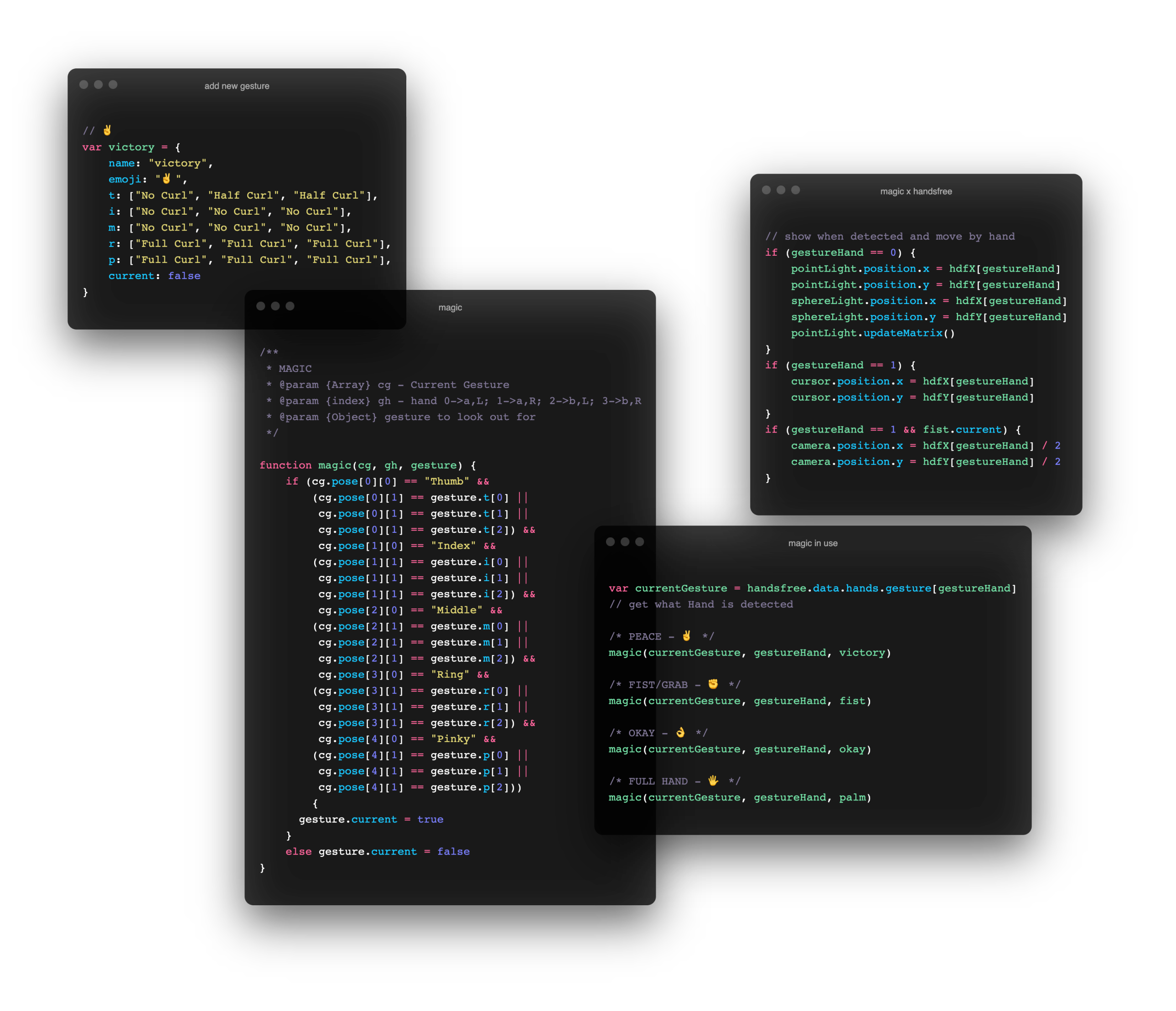
Task: Click the 'function' keyword in magic definition
Action: (285, 465)
